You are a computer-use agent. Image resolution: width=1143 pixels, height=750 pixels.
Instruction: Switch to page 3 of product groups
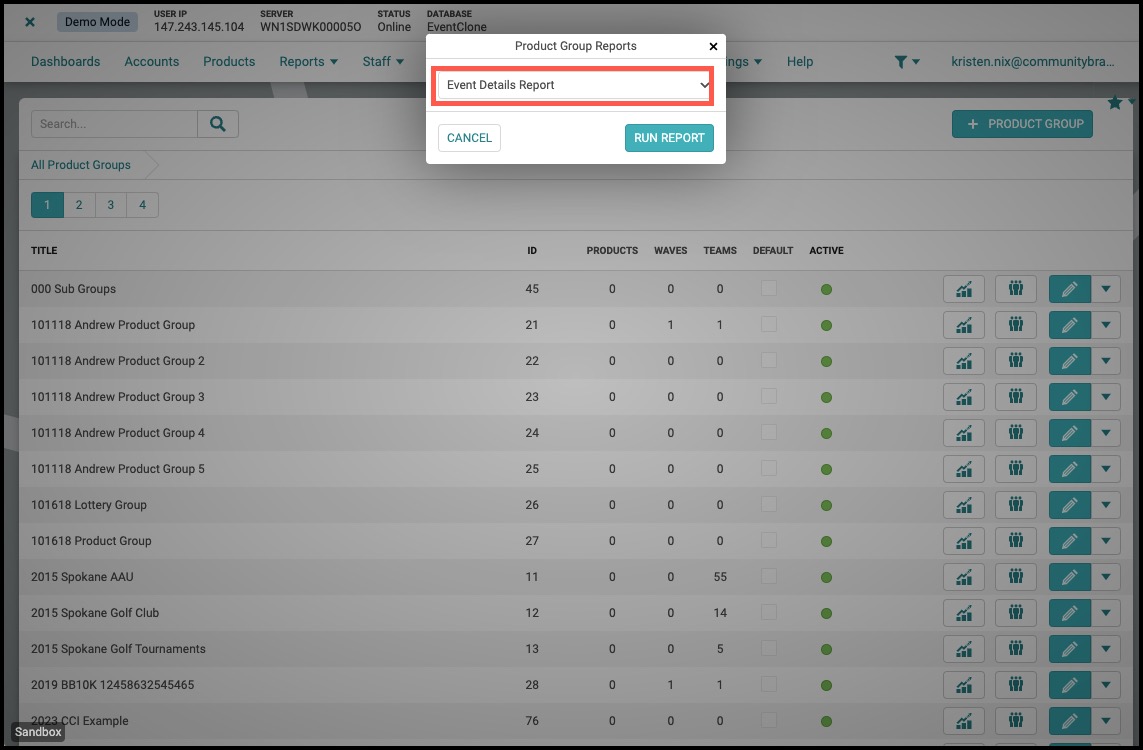[111, 205]
